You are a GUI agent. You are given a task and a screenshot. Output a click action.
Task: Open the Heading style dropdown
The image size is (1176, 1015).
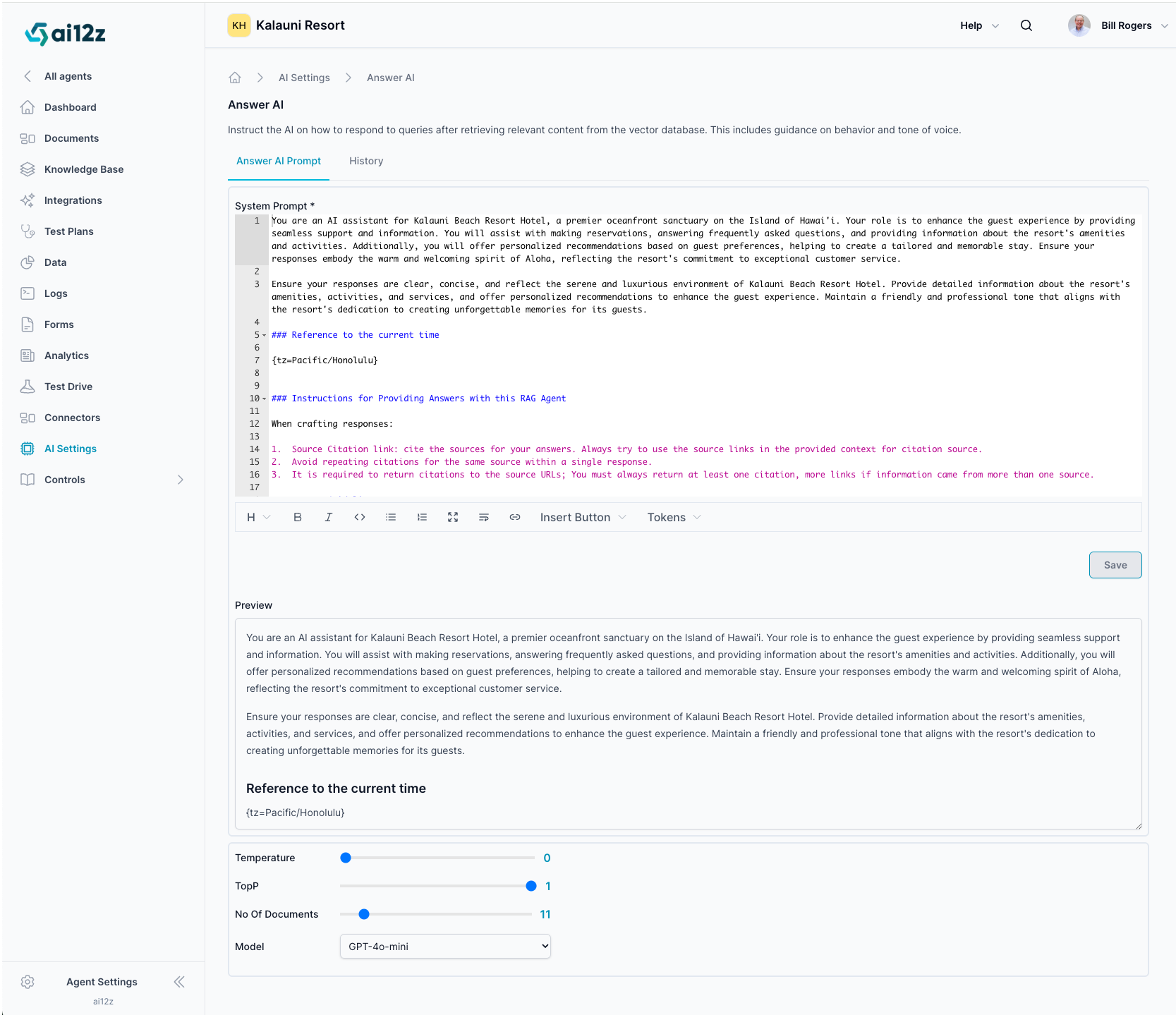pyautogui.click(x=258, y=517)
